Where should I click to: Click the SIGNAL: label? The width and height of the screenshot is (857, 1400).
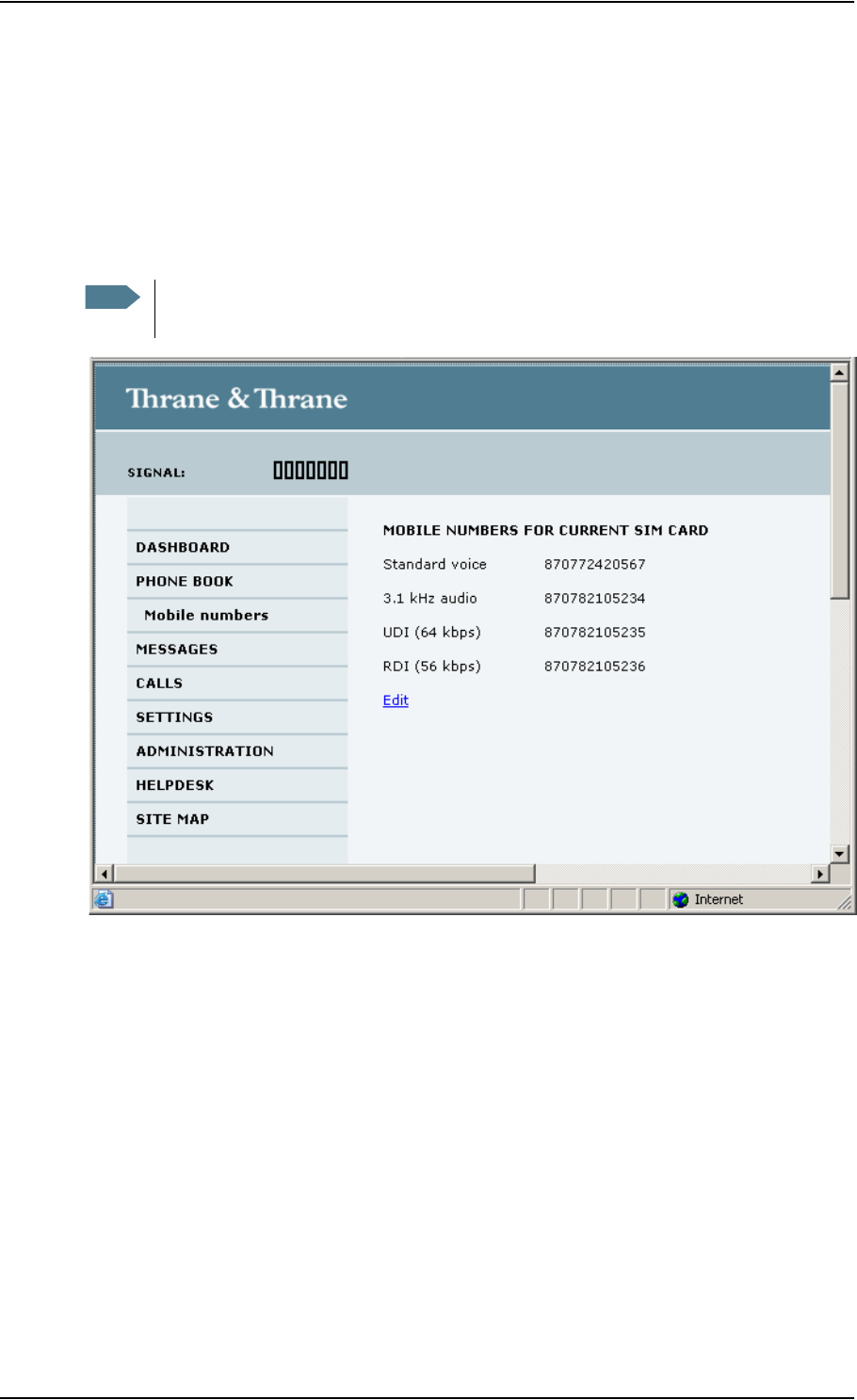[x=156, y=473]
